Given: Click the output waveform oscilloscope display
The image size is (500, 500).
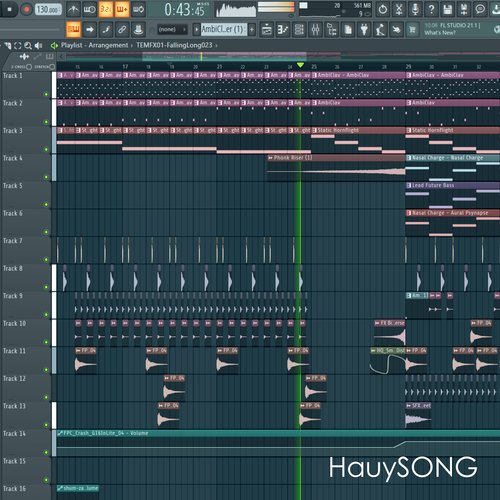Looking at the screenshot, I should [235, 10].
